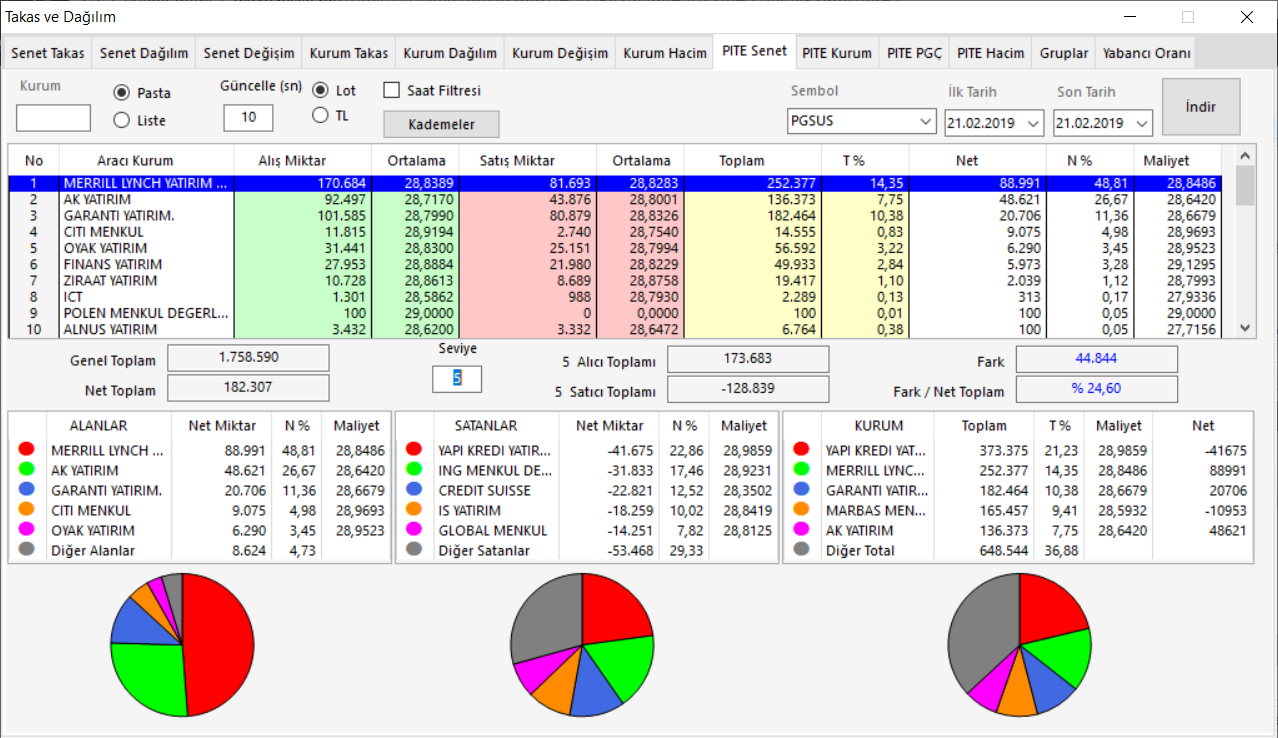Select ING MENKUL DE... in SATANLAR list
This screenshot has height=738, width=1278.
tap(587, 470)
